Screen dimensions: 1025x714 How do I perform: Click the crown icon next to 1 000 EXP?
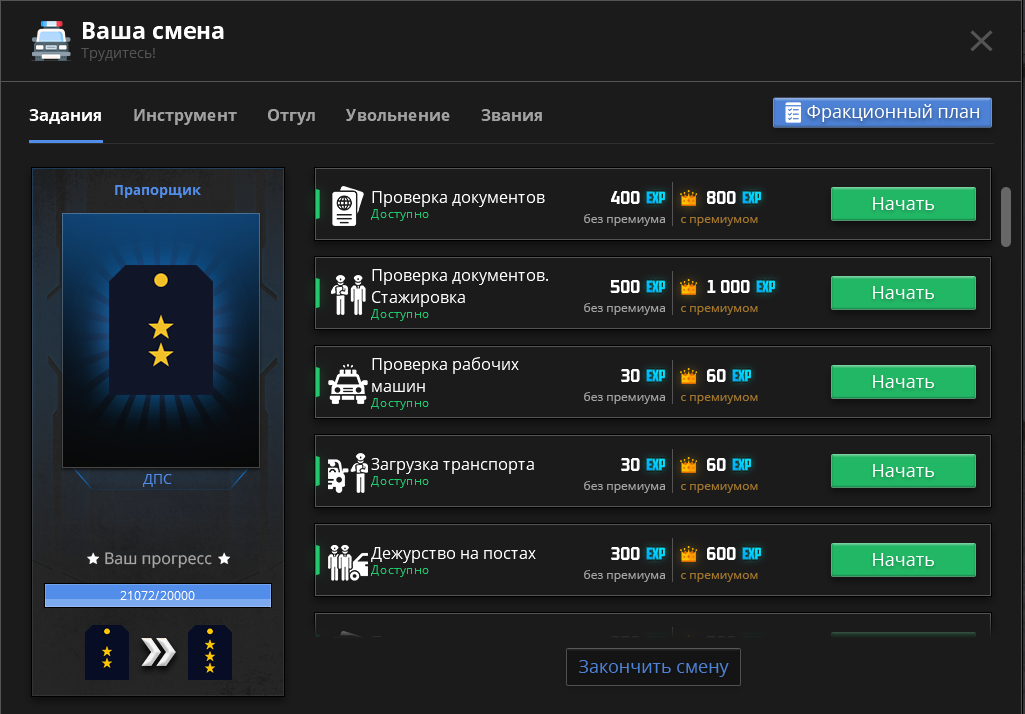coord(688,286)
